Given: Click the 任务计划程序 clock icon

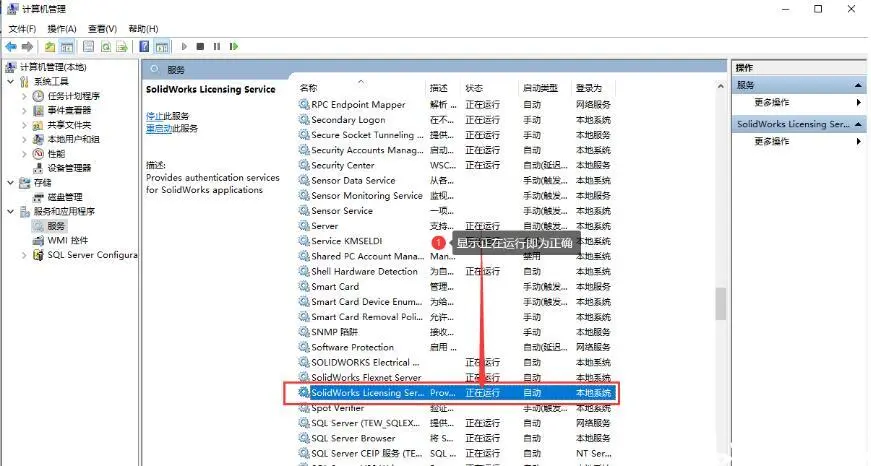Looking at the screenshot, I should tap(38, 96).
